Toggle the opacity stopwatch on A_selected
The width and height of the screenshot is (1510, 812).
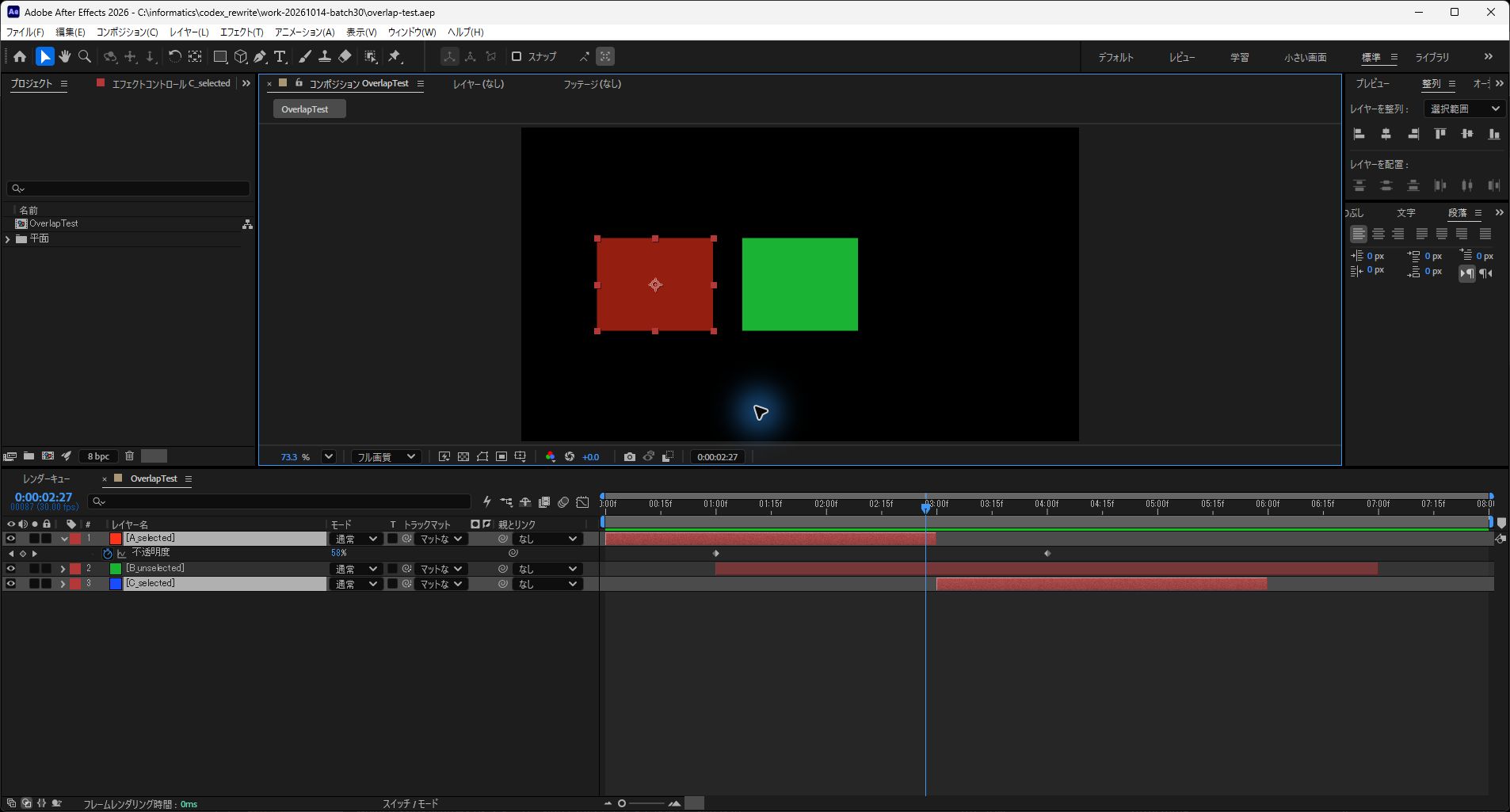click(108, 553)
